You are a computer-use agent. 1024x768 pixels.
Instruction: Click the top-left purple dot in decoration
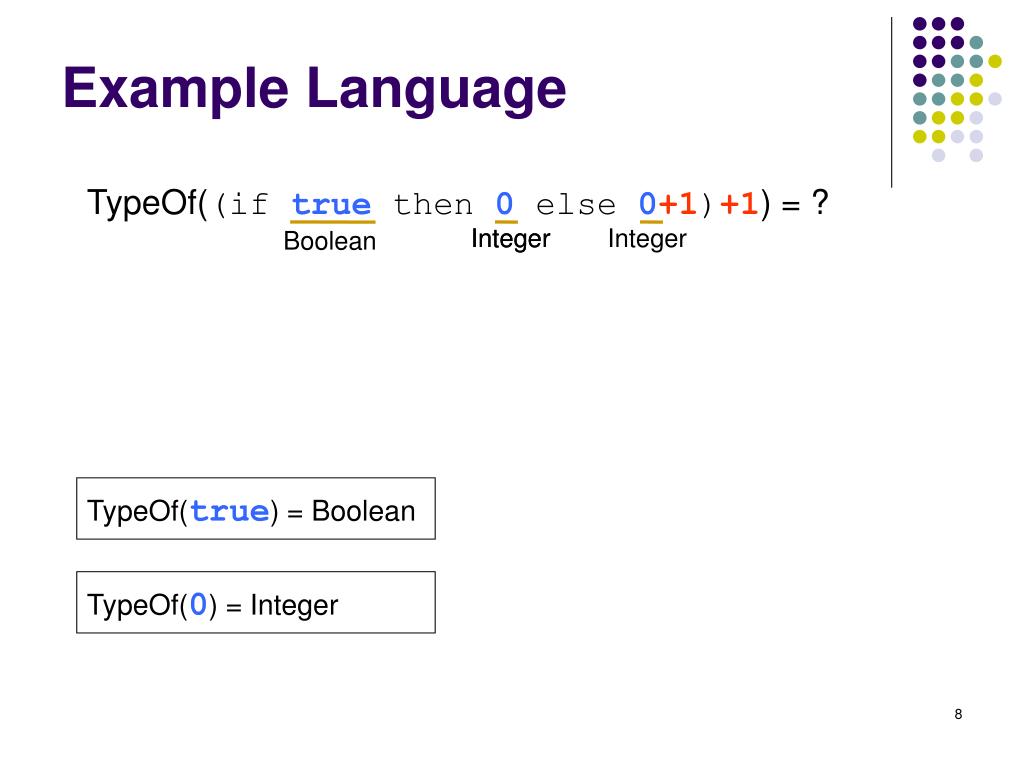pos(920,24)
